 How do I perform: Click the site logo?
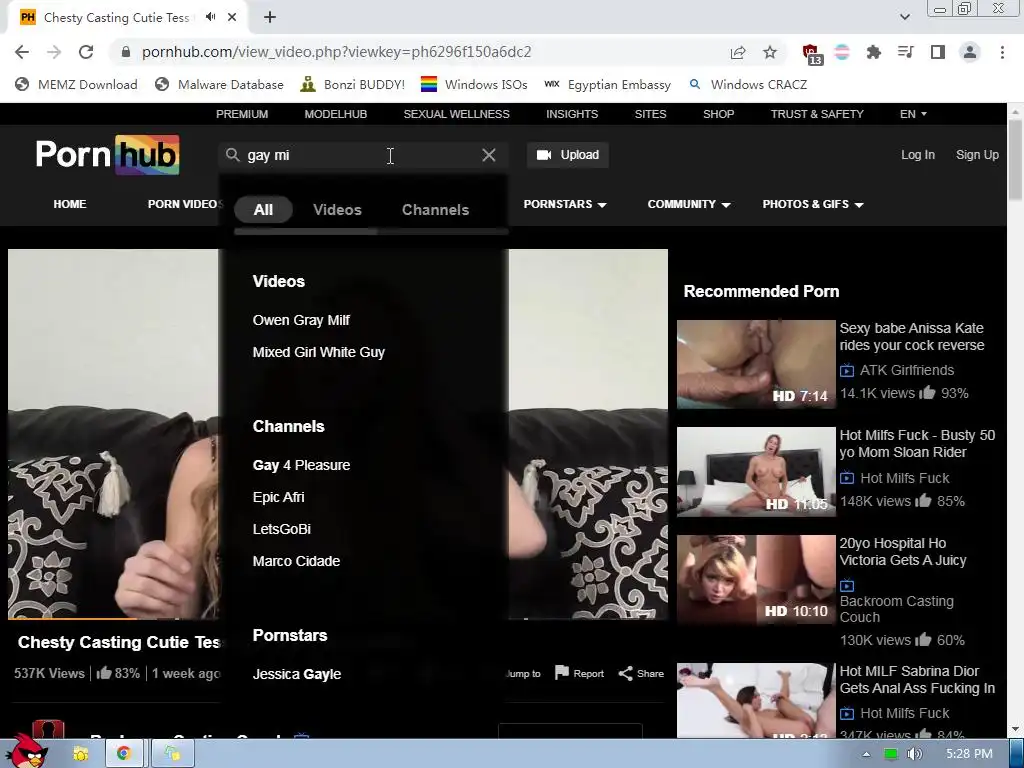(108, 155)
